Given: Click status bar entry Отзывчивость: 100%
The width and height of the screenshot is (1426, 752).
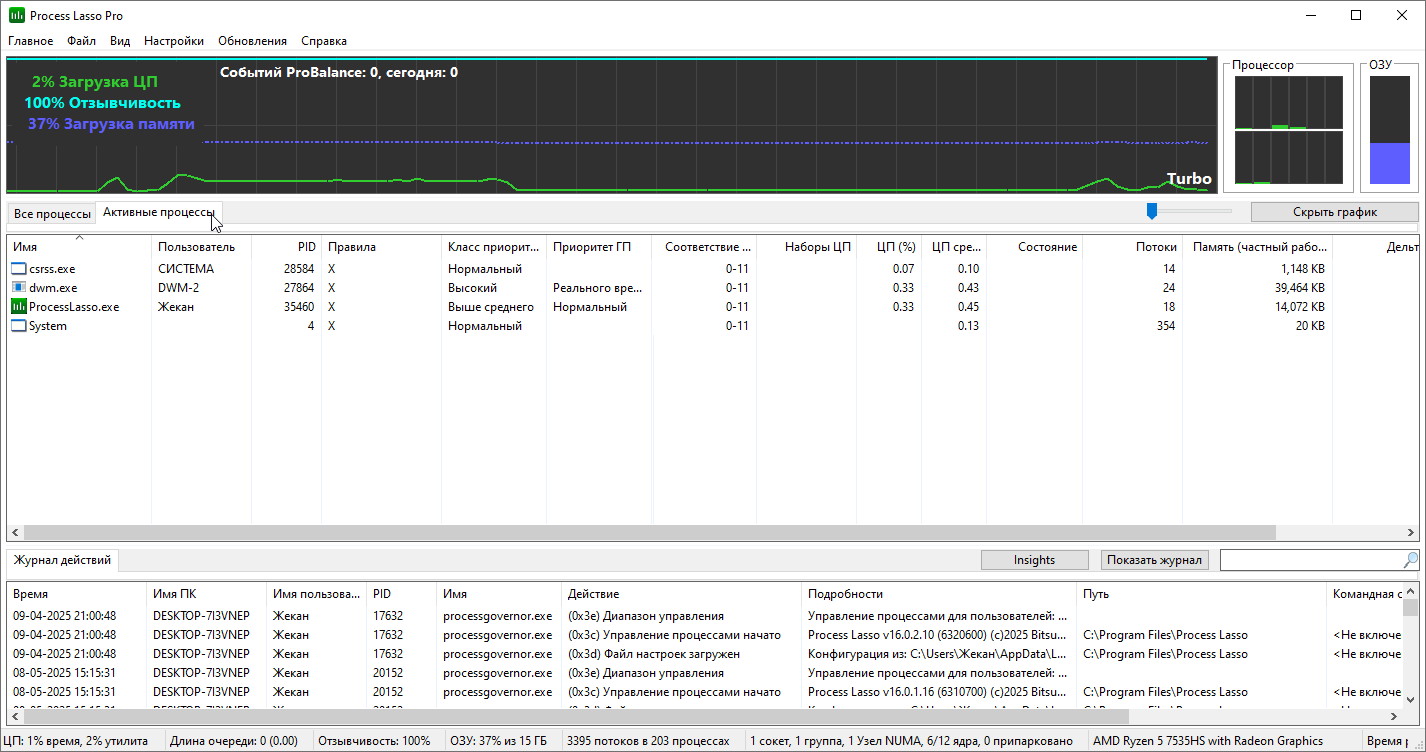Looking at the screenshot, I should pos(374,741).
